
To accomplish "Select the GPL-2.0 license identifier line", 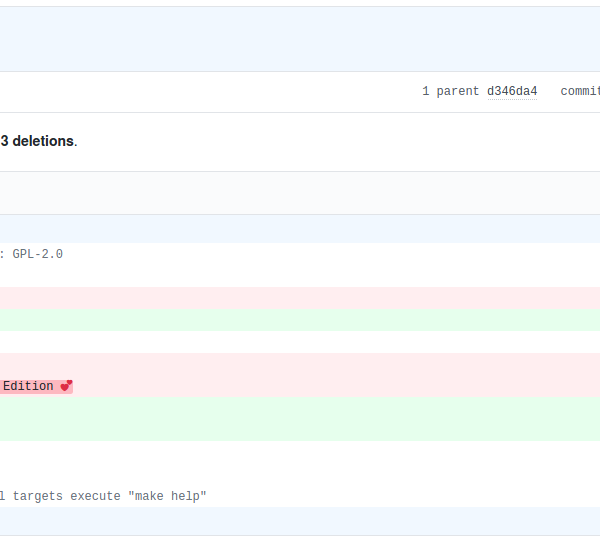I will coord(32,254).
